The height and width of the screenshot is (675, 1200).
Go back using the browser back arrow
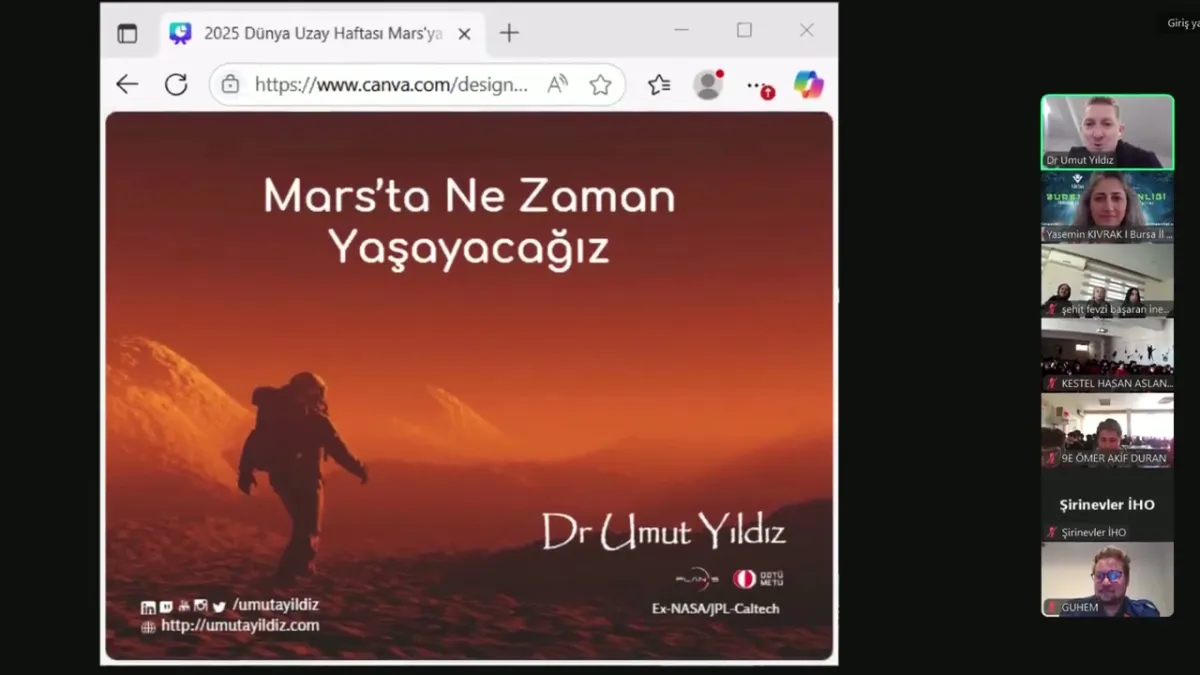coord(127,85)
